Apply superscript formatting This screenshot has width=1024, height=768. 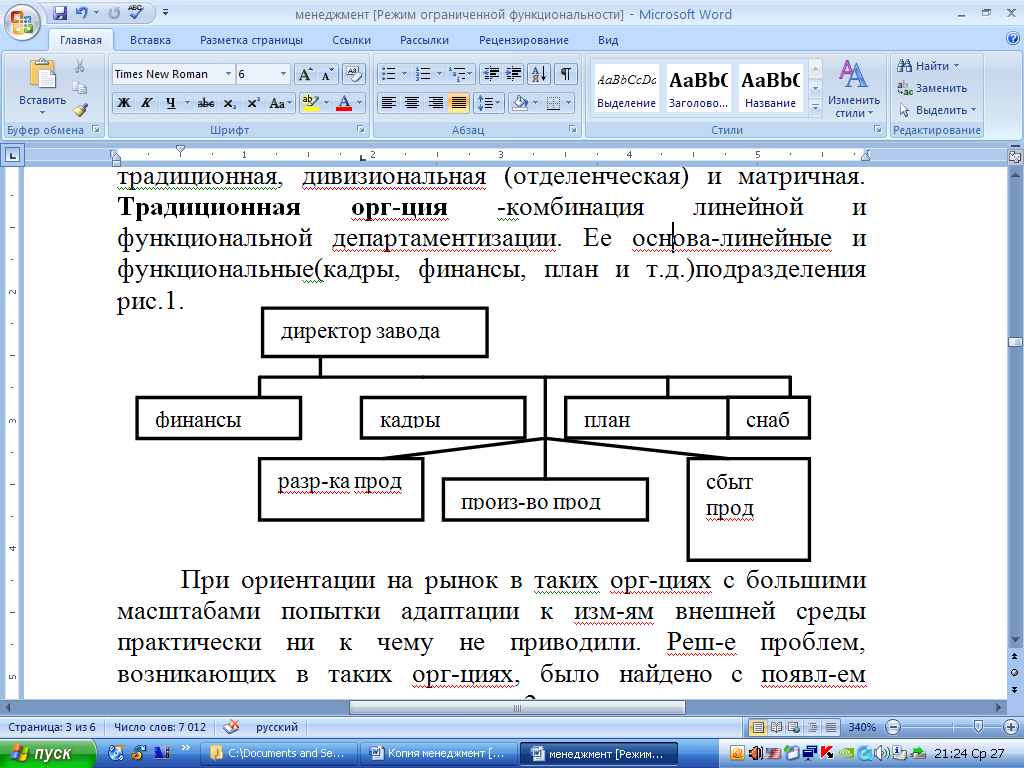coord(253,103)
